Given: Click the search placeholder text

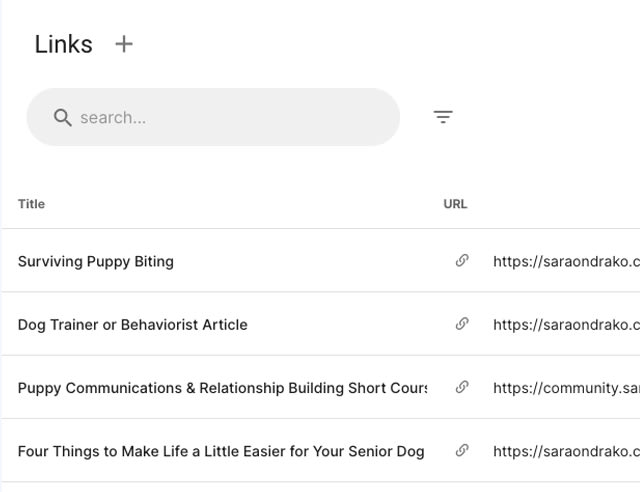Looking at the screenshot, I should pos(113,118).
